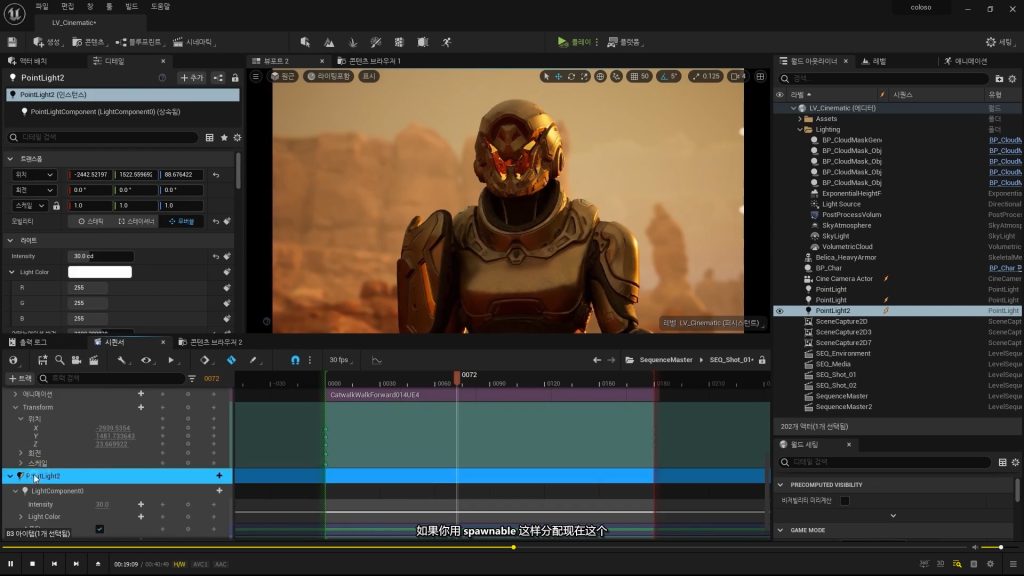Toggle visibility eye for PointLight2 in outliner
This screenshot has height=576, width=1024.
point(780,311)
